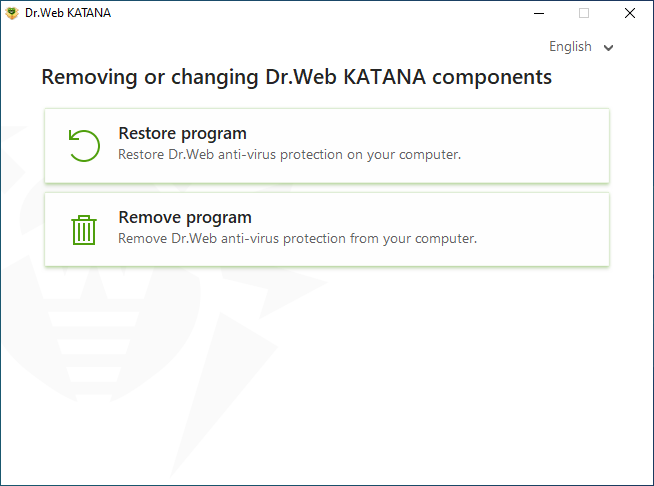Select the Restore program option
The image size is (654, 486).
(327, 146)
